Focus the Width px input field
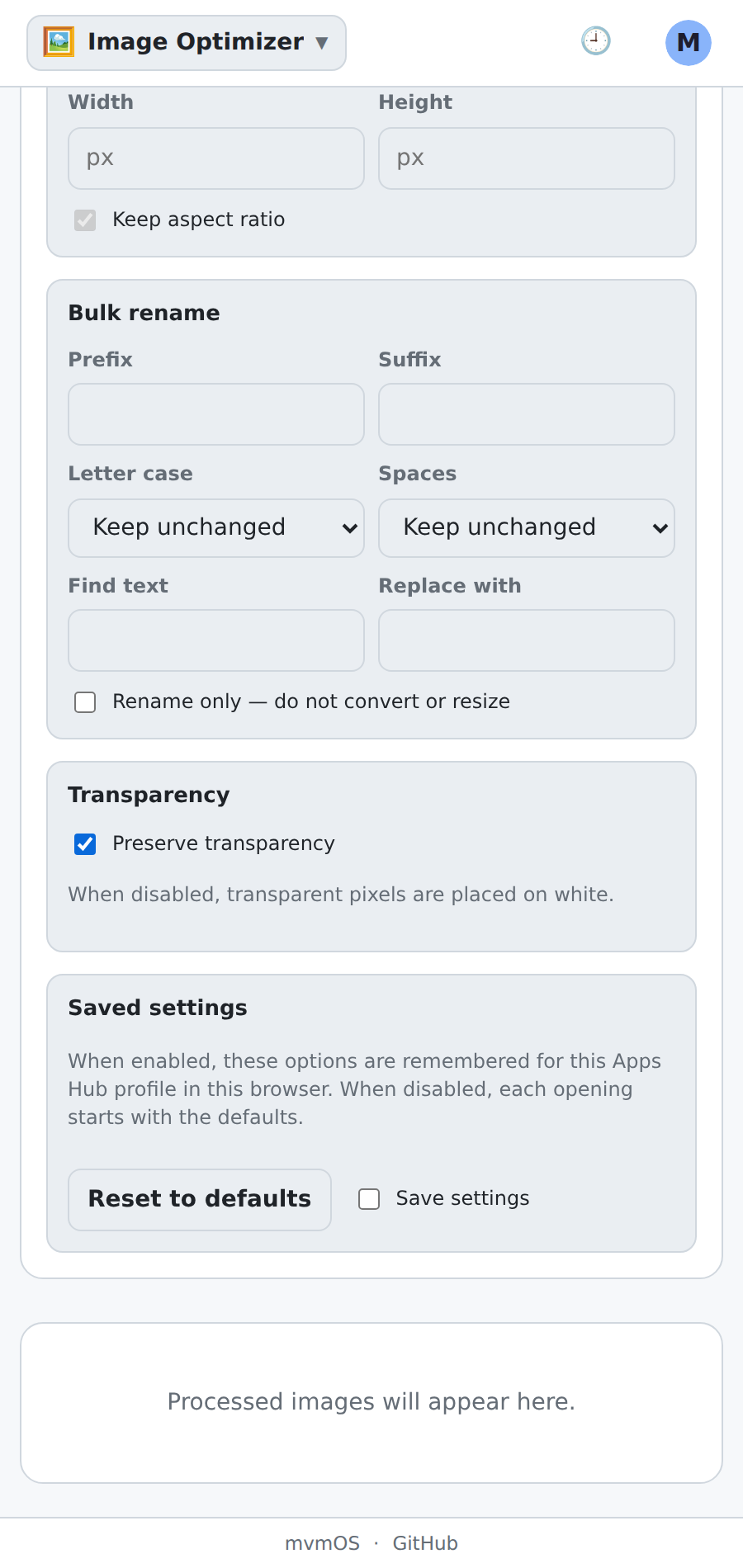Screen dimensions: 743x1568 point(216,158)
